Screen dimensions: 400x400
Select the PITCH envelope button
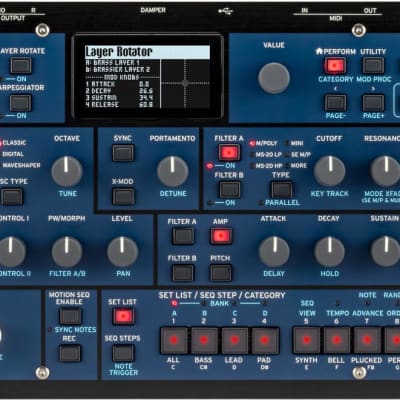pyautogui.click(x=221, y=273)
